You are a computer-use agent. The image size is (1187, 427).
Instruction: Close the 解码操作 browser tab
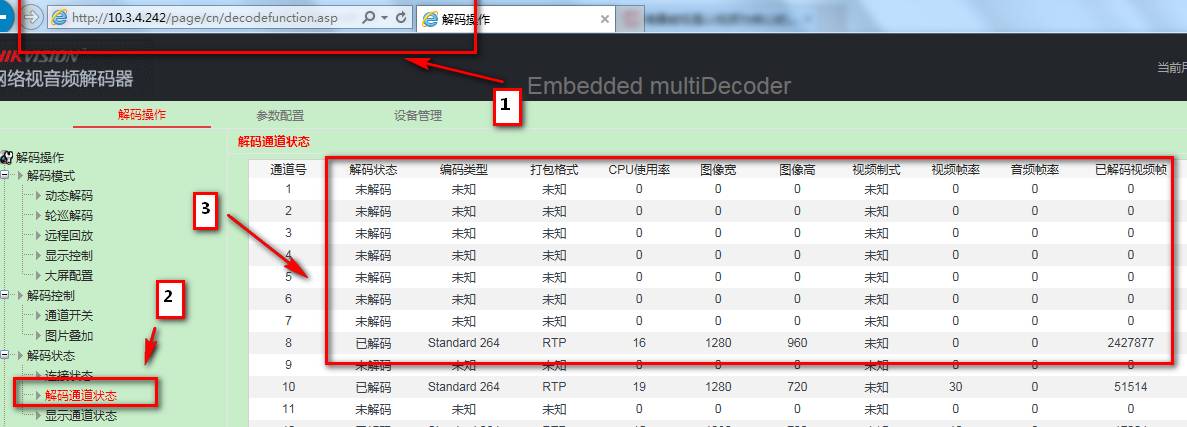pyautogui.click(x=605, y=18)
